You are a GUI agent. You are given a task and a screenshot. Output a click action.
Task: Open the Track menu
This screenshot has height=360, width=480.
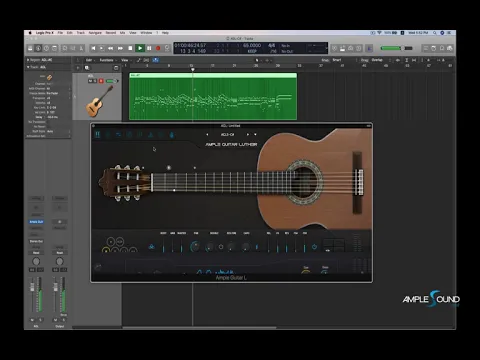81,33
